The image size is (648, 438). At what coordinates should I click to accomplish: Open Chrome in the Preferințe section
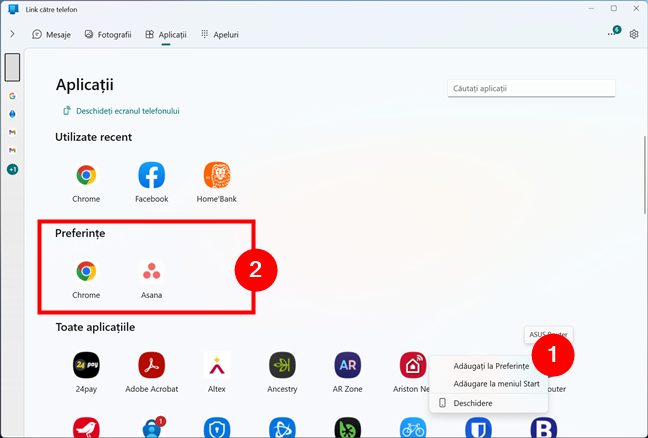coord(86,271)
